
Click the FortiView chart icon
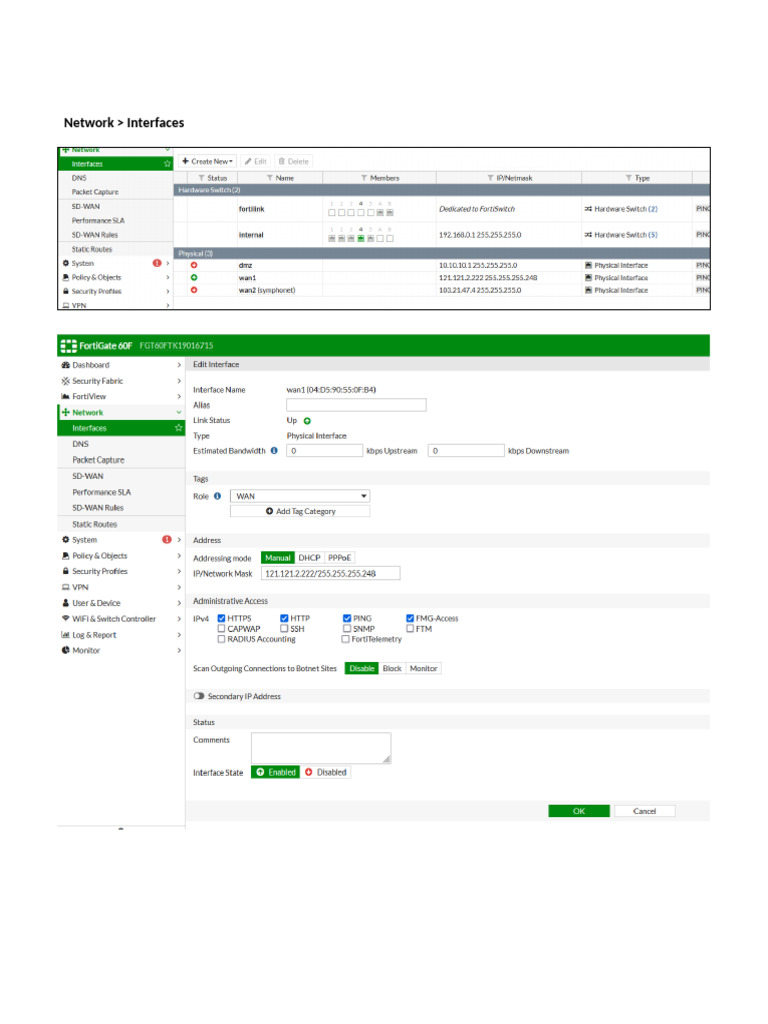[65, 396]
